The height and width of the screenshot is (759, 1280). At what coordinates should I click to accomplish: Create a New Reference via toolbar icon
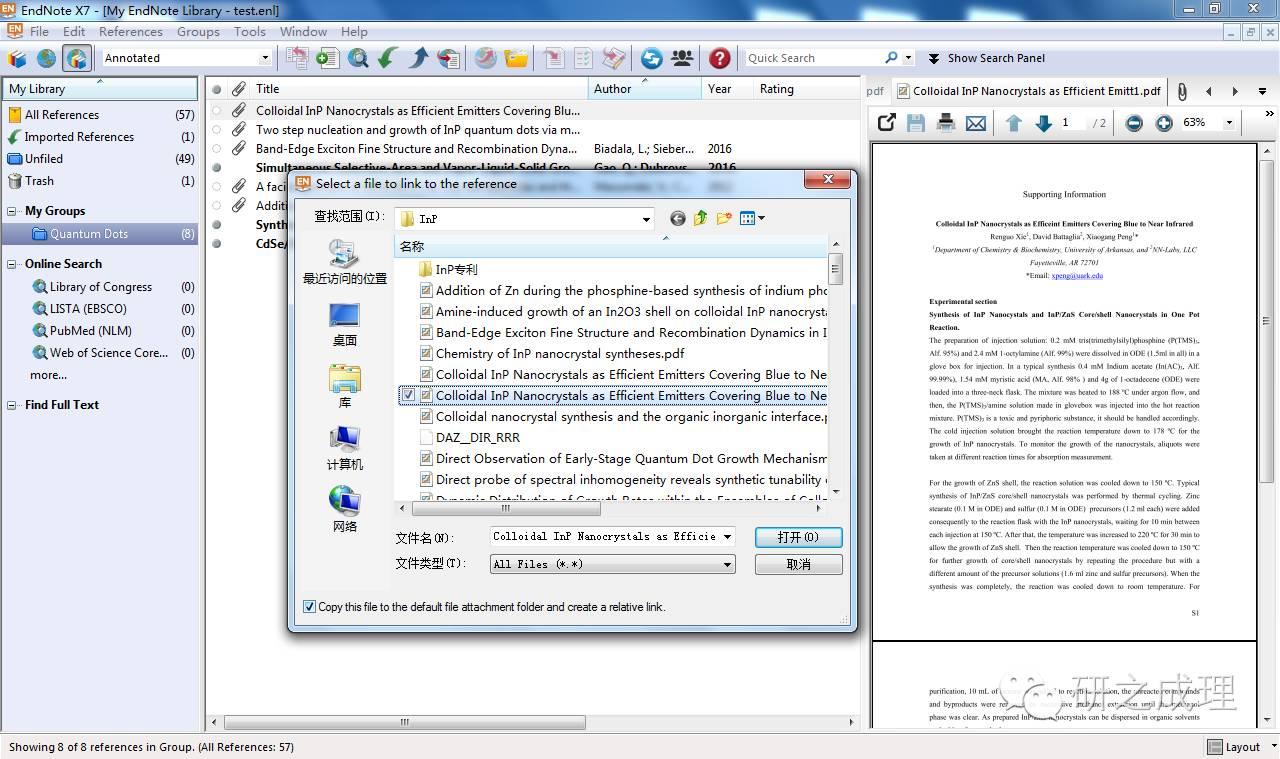pos(327,58)
